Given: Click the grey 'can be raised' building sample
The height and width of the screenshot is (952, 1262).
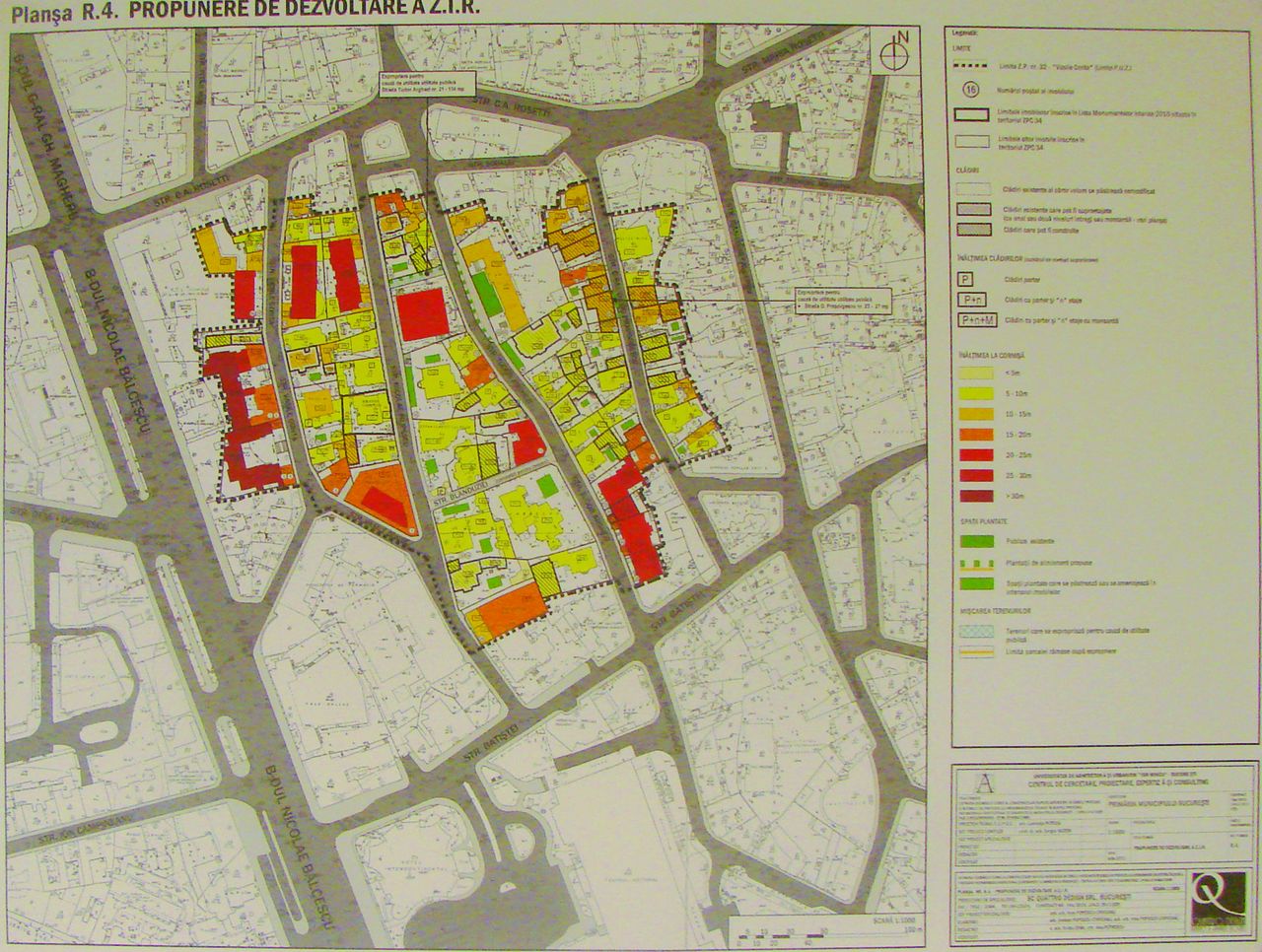Looking at the screenshot, I should tap(974, 210).
